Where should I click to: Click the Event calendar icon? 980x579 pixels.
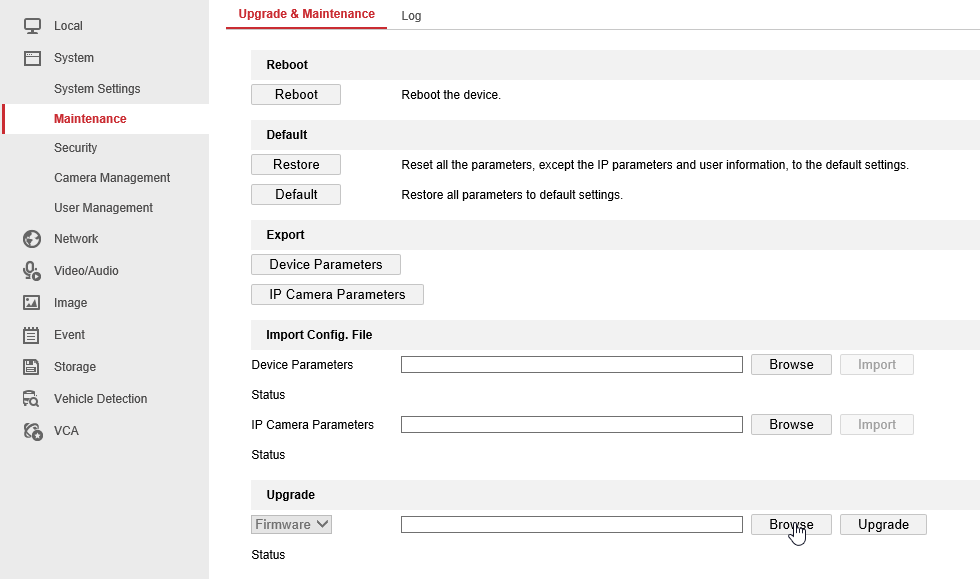32,335
